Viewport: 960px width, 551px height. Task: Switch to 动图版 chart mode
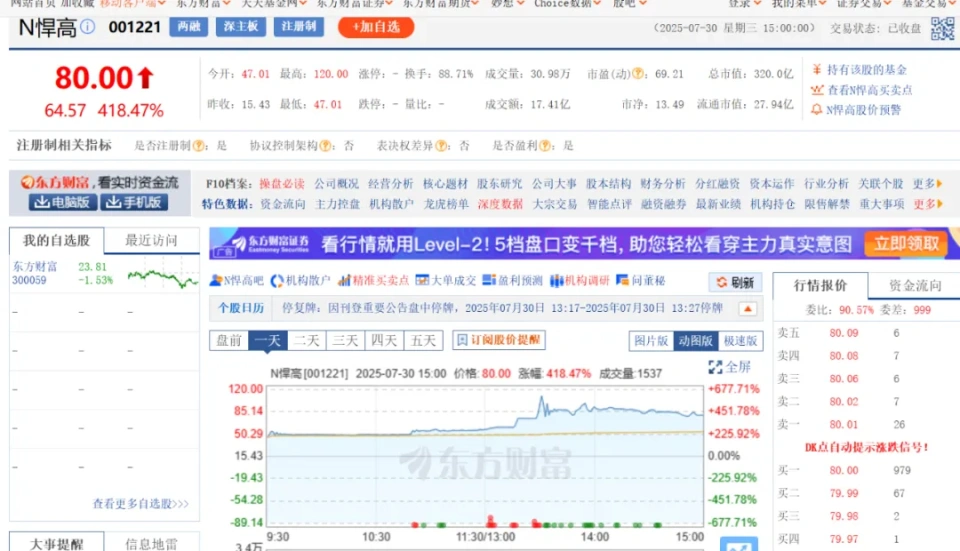click(696, 341)
